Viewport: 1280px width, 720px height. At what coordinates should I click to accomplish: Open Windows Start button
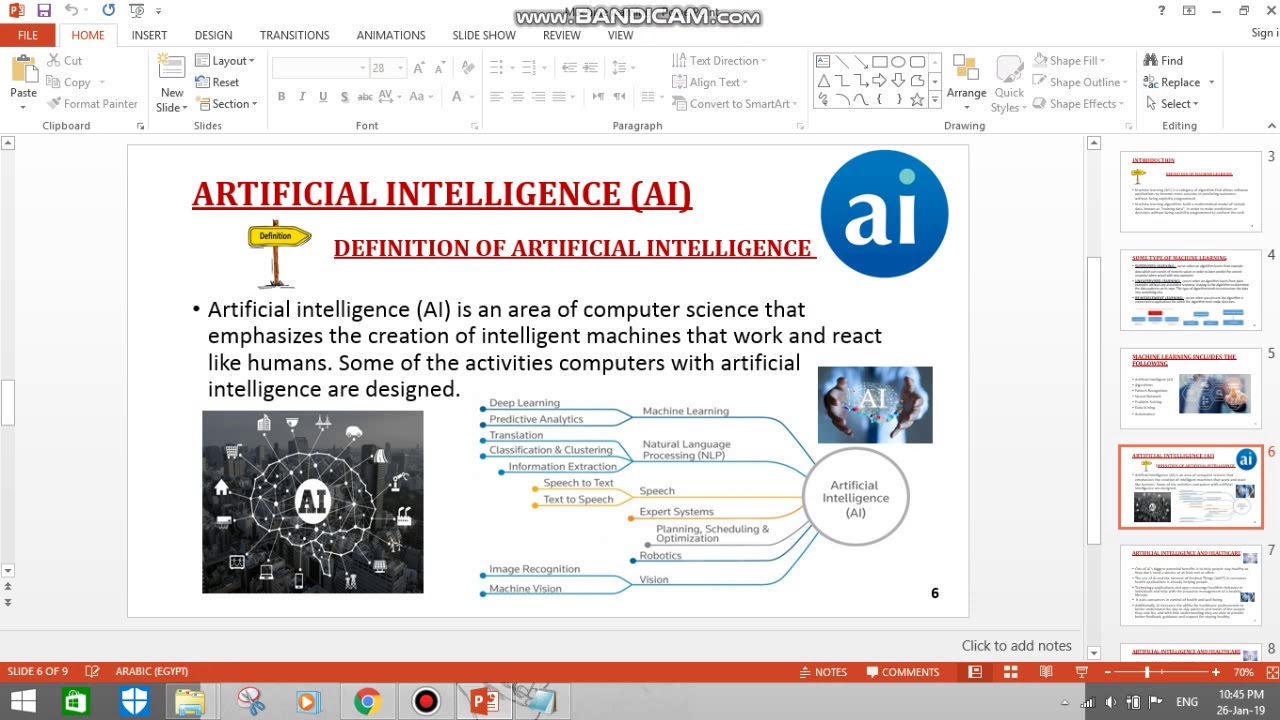[x=23, y=702]
